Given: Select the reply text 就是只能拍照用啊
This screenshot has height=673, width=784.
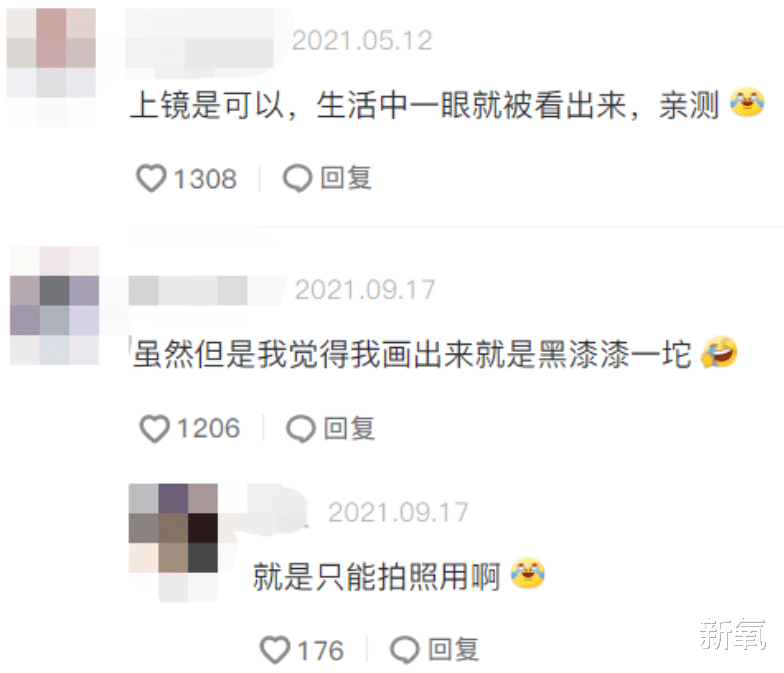Looking at the screenshot, I should 376,576.
